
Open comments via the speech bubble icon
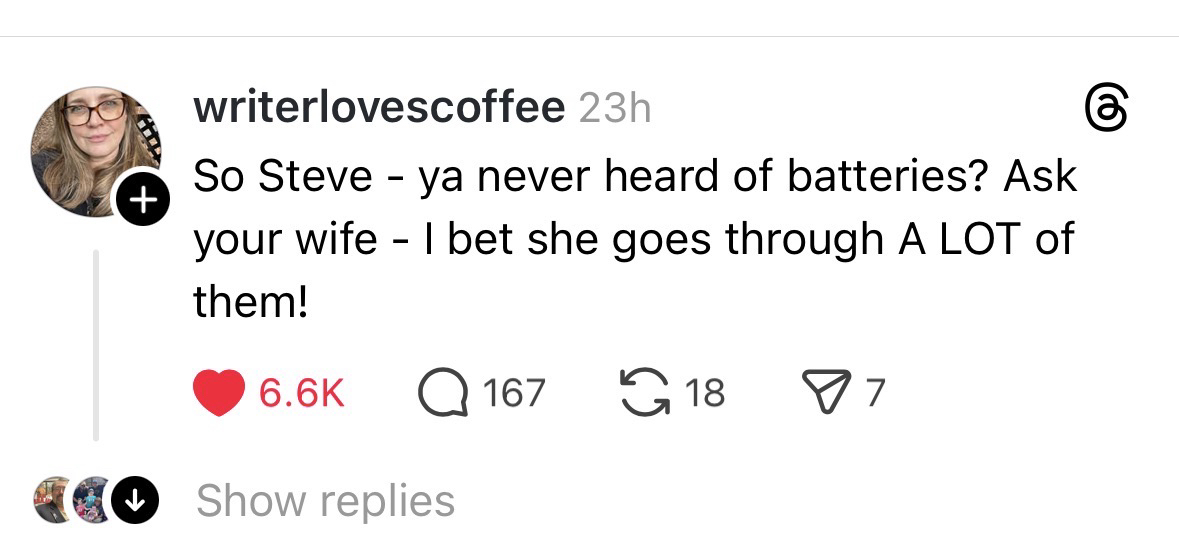click(x=442, y=393)
